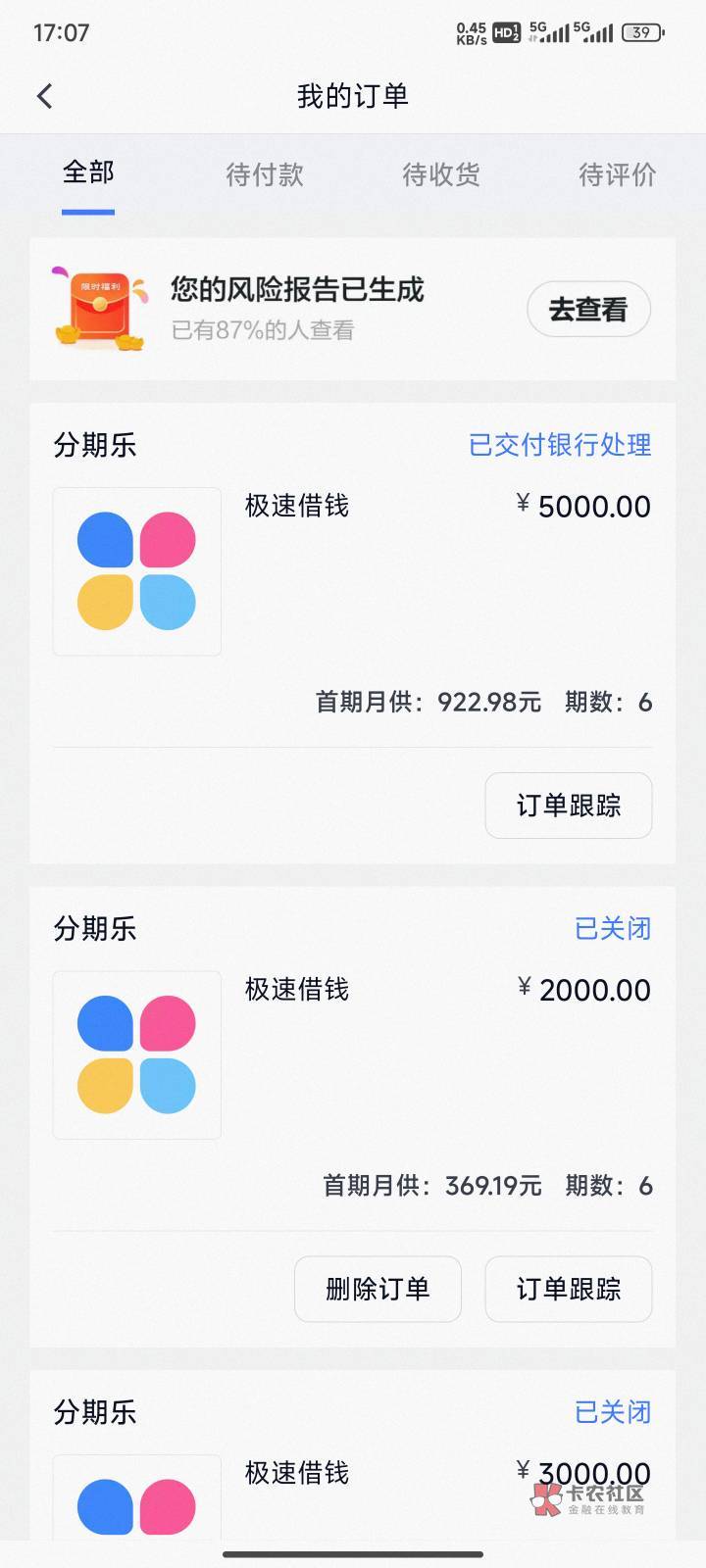
Task: Tap the HD indicator in status bar
Action: pos(506,32)
